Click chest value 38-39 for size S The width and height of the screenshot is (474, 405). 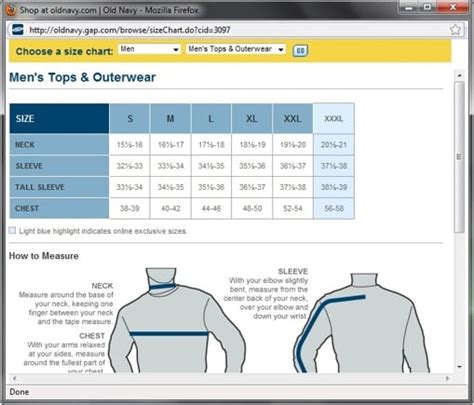(130, 208)
